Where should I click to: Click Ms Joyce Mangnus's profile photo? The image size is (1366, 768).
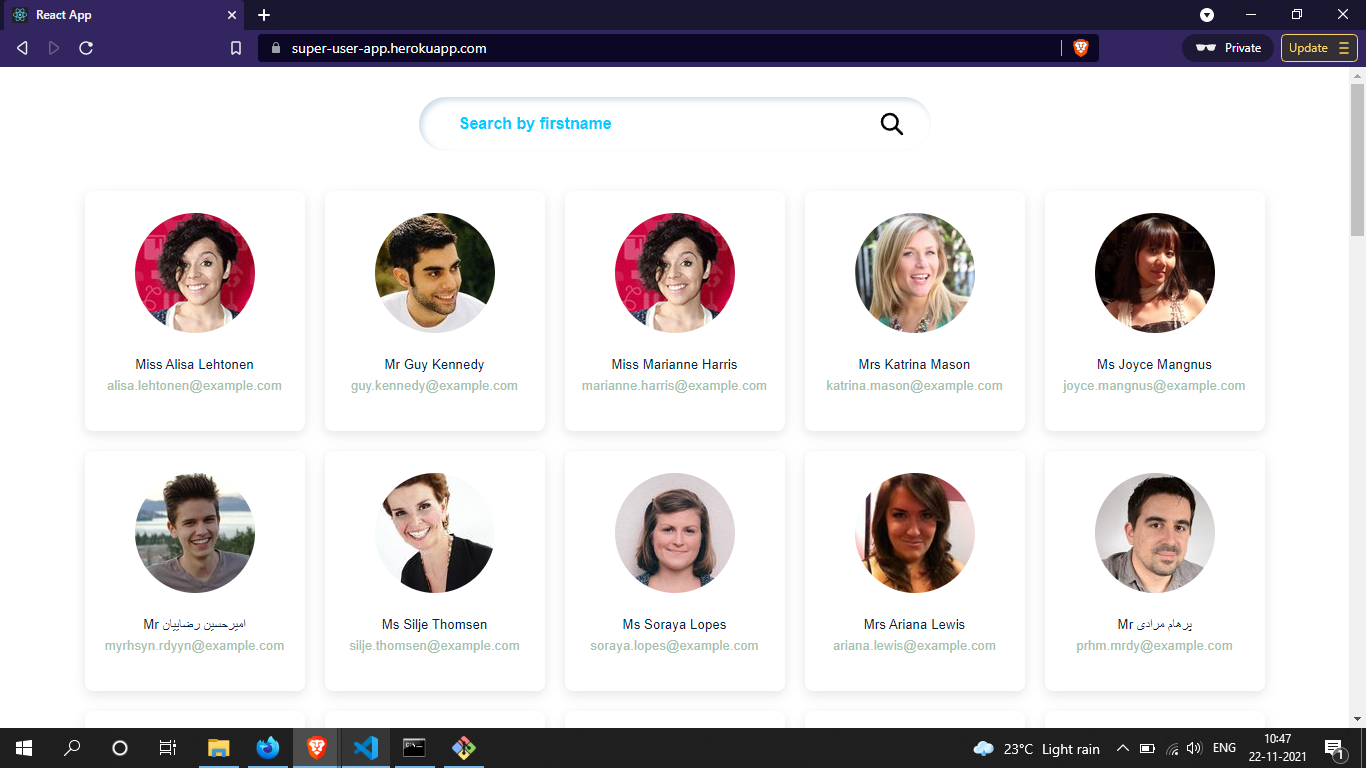pos(1155,273)
